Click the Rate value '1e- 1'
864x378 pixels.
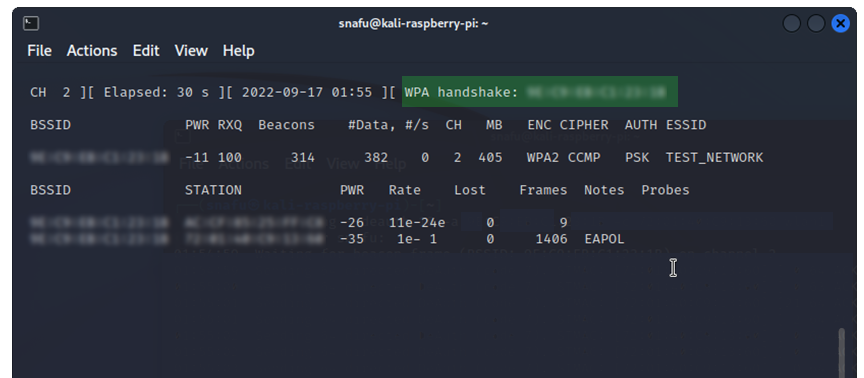417,239
